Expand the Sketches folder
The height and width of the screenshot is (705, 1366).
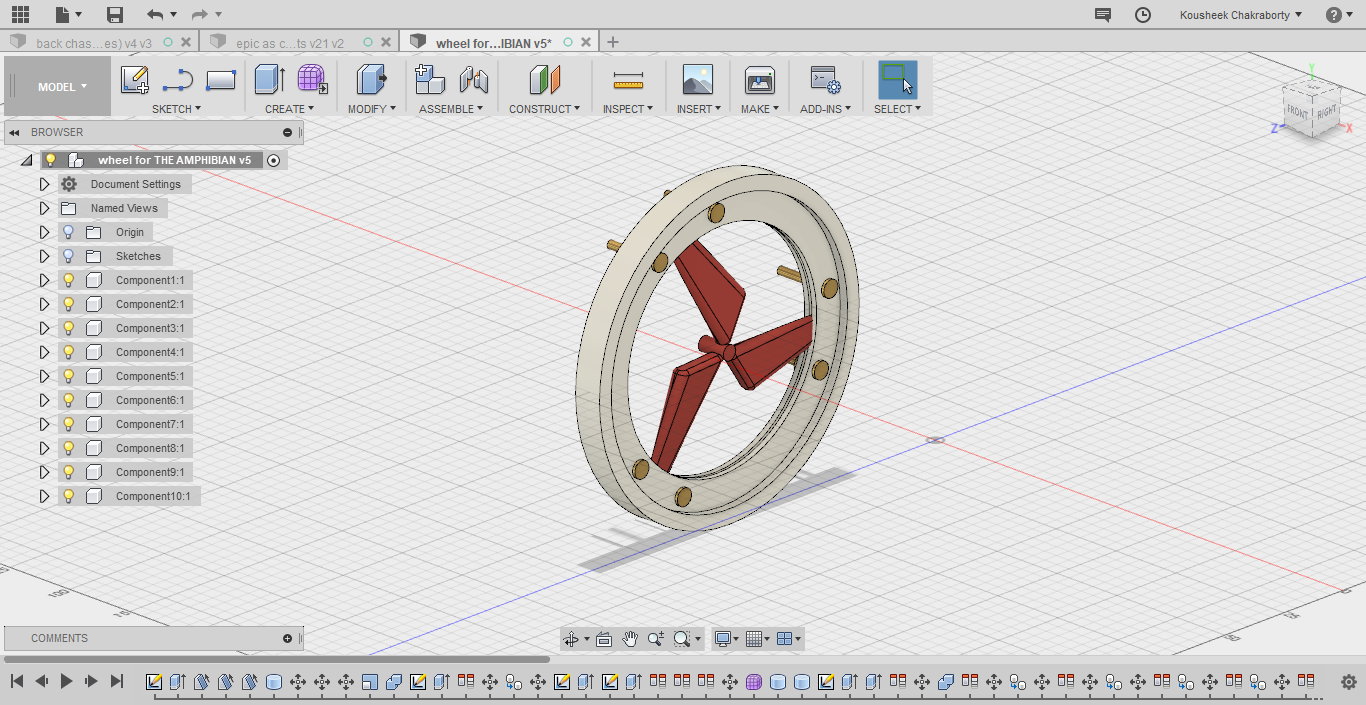pos(44,255)
